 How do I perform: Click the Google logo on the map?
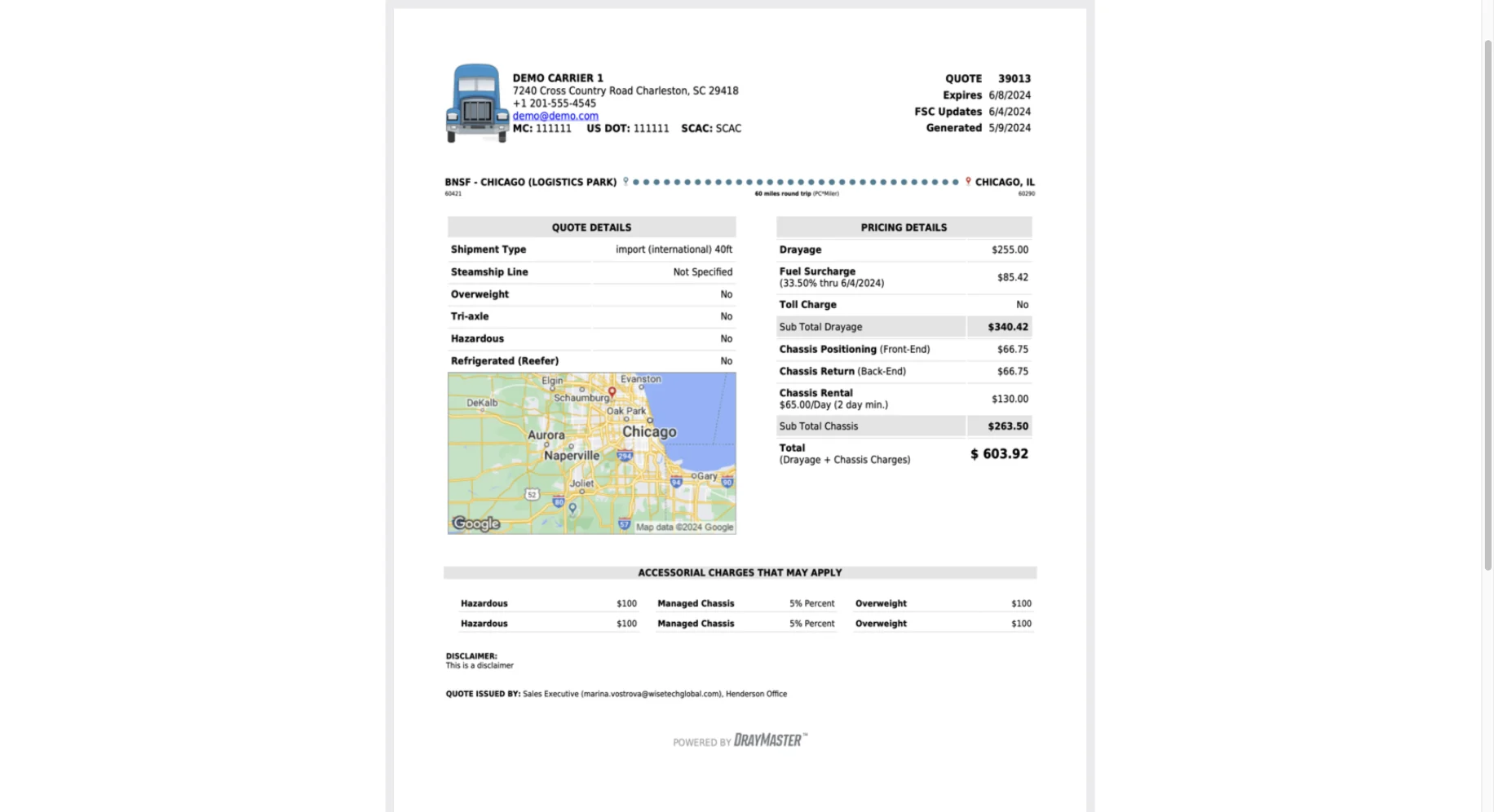pyautogui.click(x=476, y=523)
